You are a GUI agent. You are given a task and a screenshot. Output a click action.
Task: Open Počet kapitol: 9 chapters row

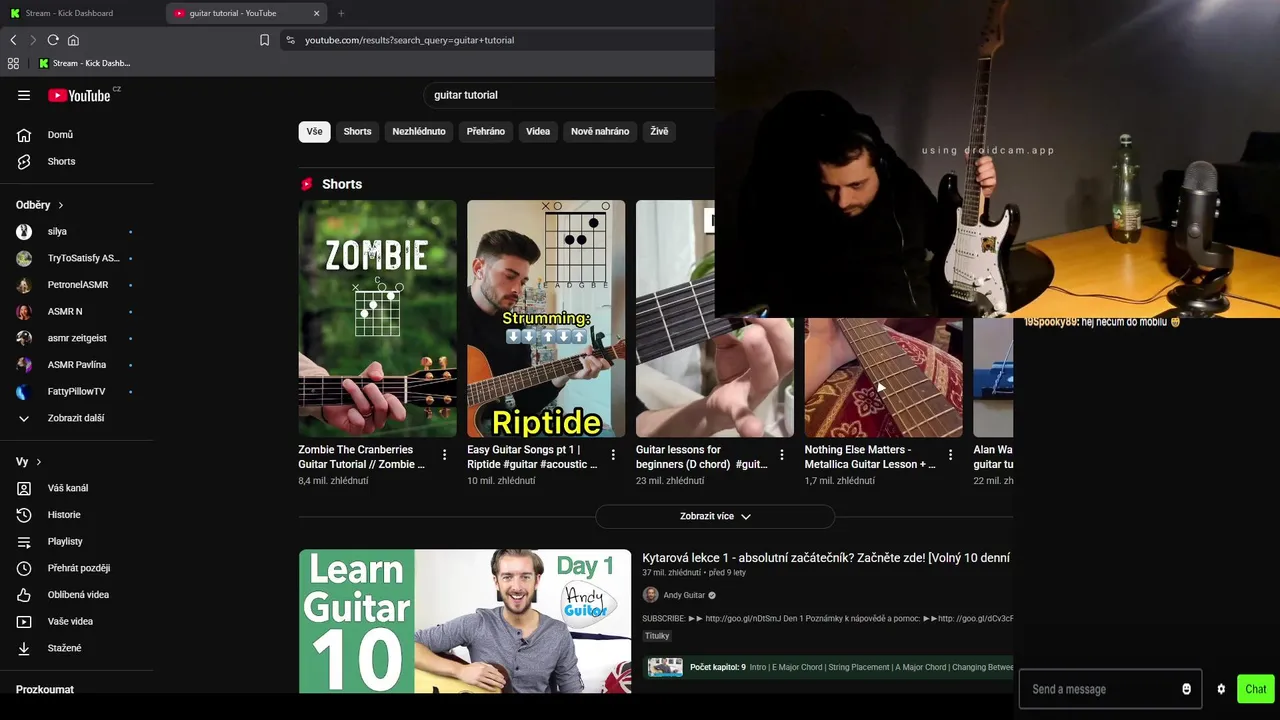click(828, 667)
